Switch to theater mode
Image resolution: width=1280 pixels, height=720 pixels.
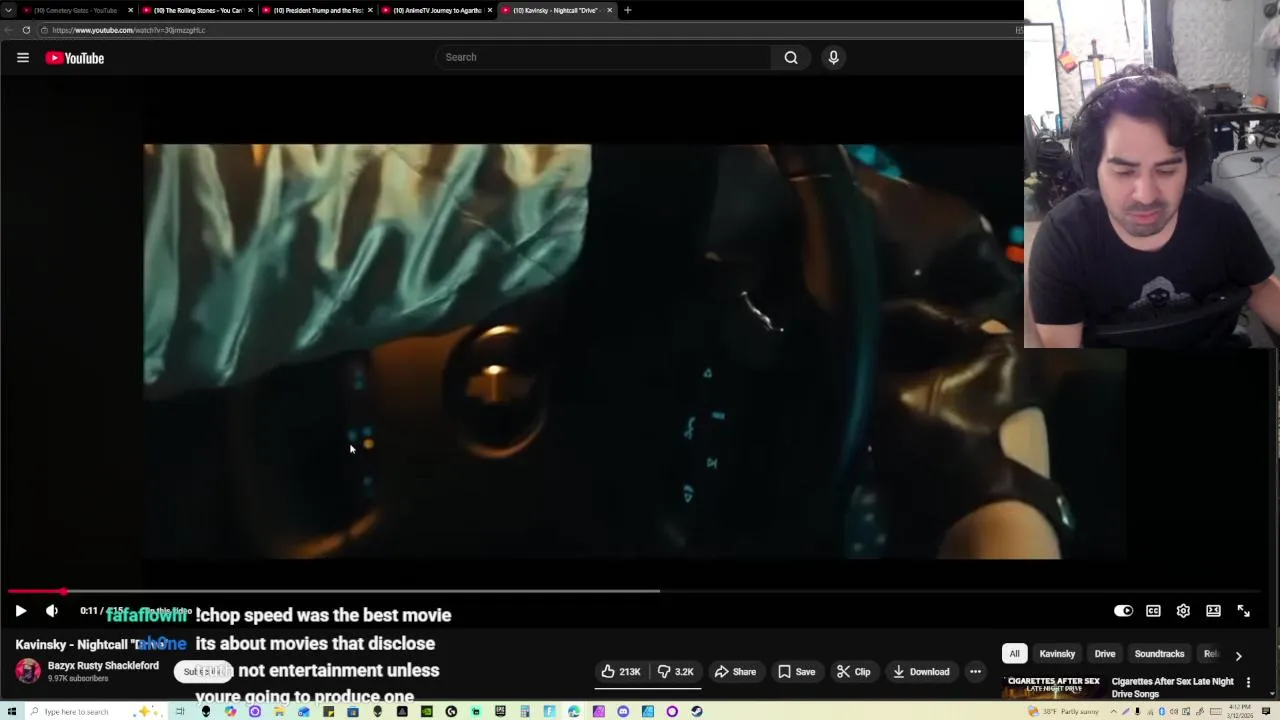(1213, 611)
